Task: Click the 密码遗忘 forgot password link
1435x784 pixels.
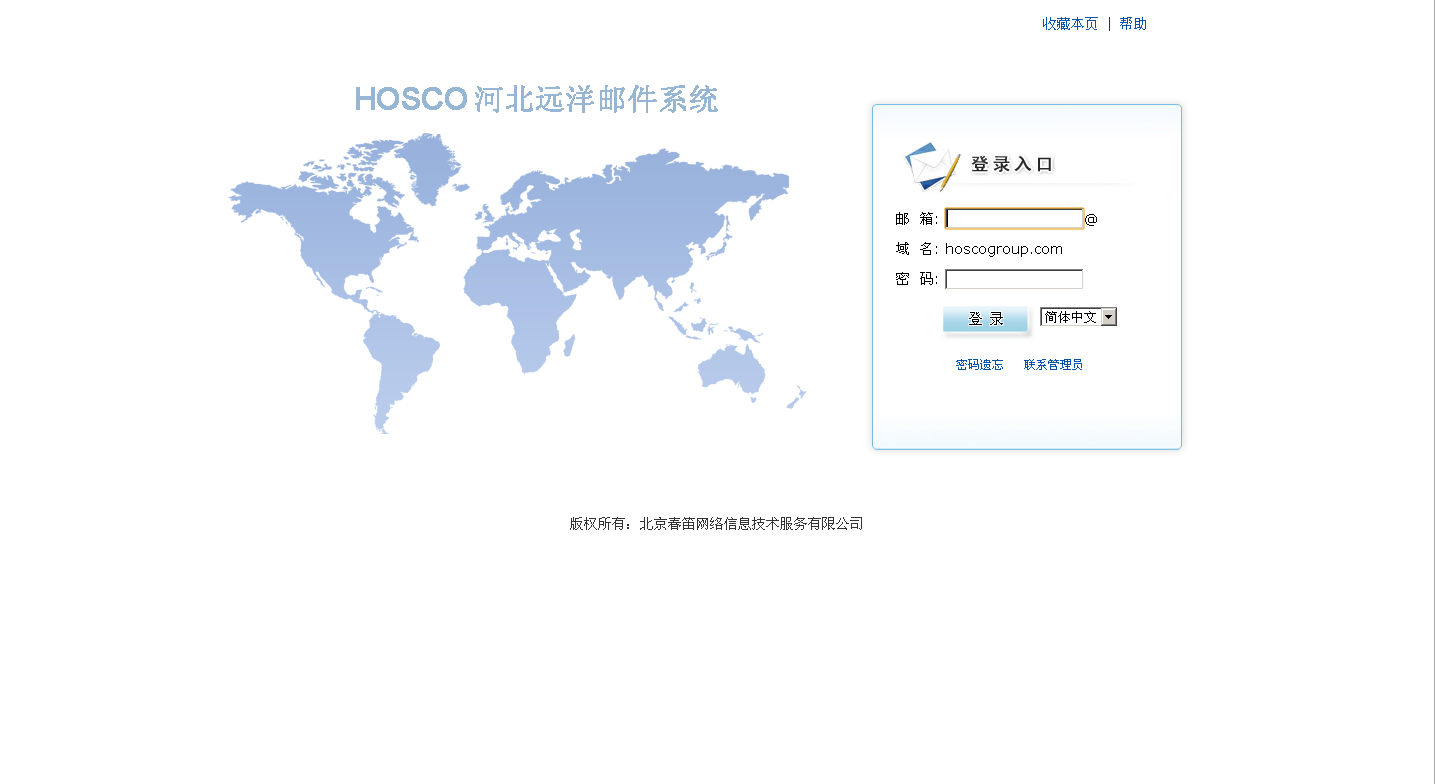Action: [x=979, y=365]
